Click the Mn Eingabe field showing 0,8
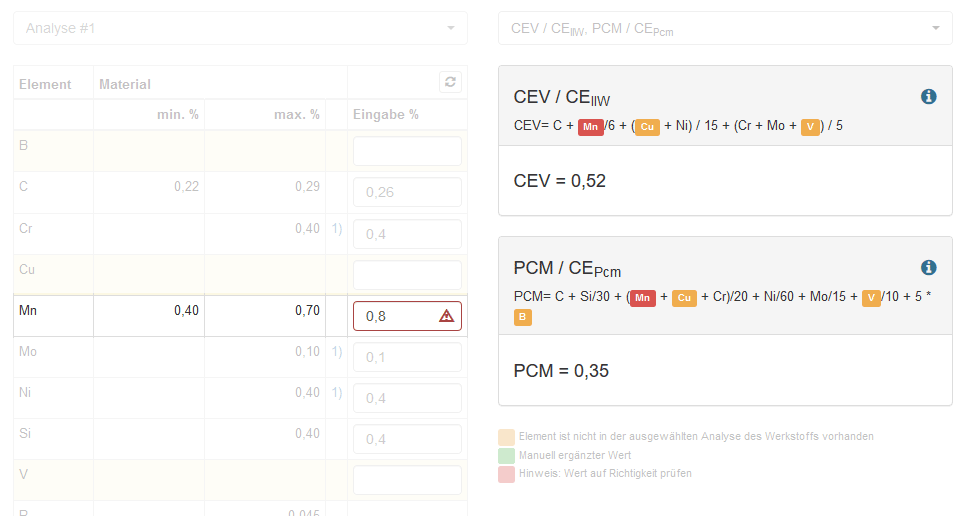This screenshot has width=963, height=516. (x=398, y=316)
